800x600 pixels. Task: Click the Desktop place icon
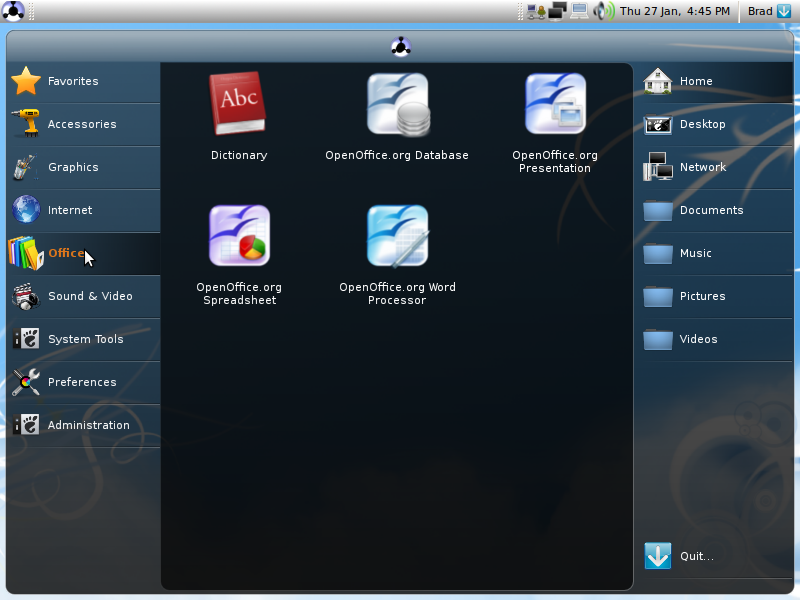657,124
